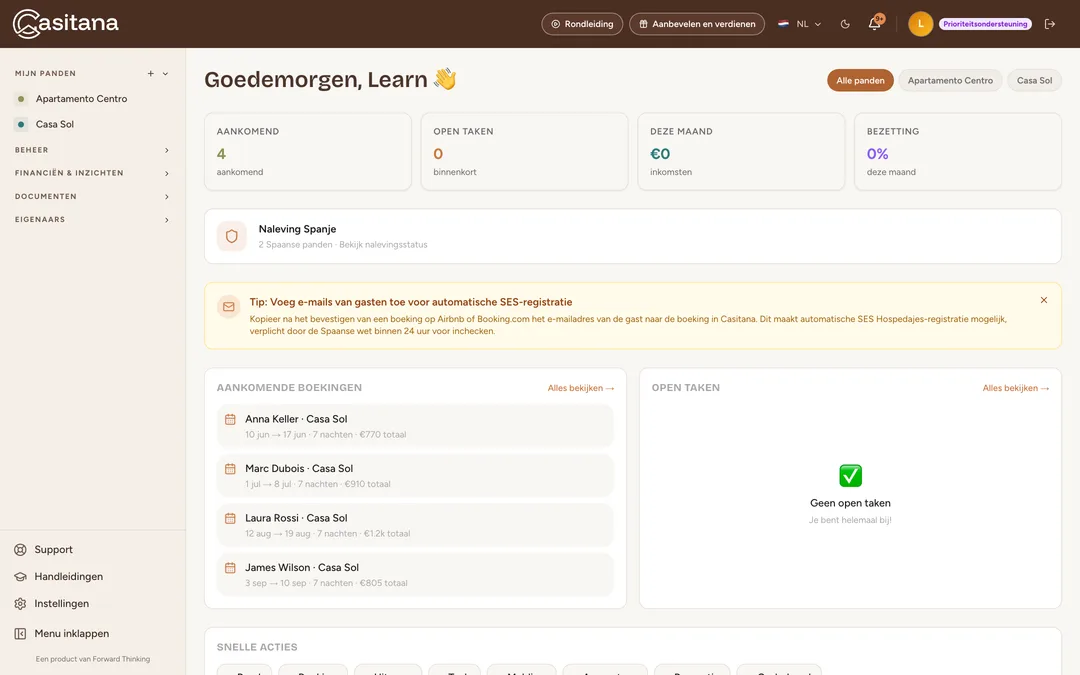The width and height of the screenshot is (1080, 675).
Task: Switch to the Casa Sol filter tab
Action: [1034, 81]
